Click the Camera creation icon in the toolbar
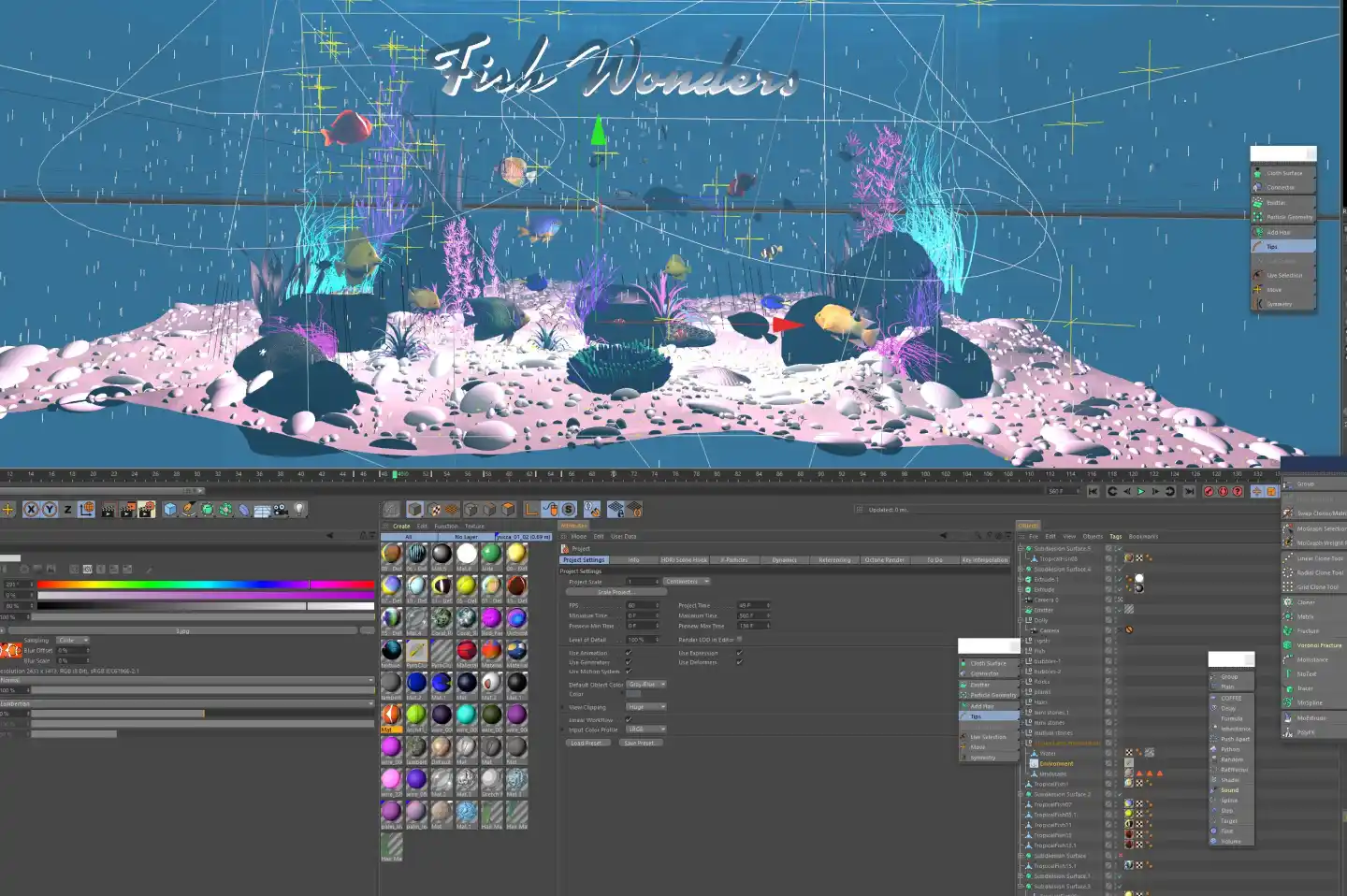This screenshot has height=896, width=1347. (281, 510)
